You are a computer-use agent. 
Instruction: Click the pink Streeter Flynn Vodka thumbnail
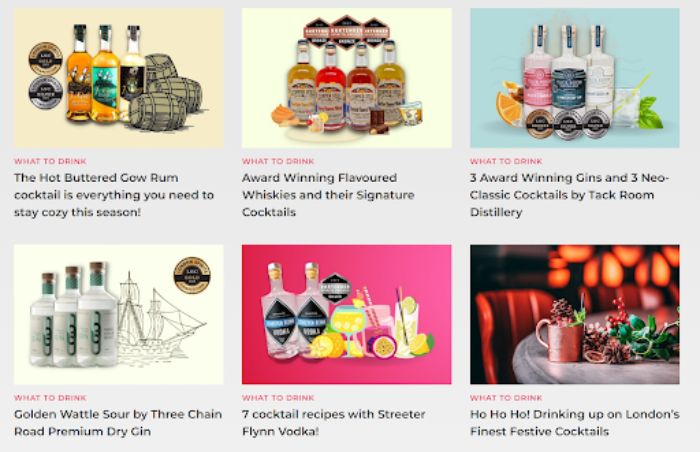tap(347, 314)
